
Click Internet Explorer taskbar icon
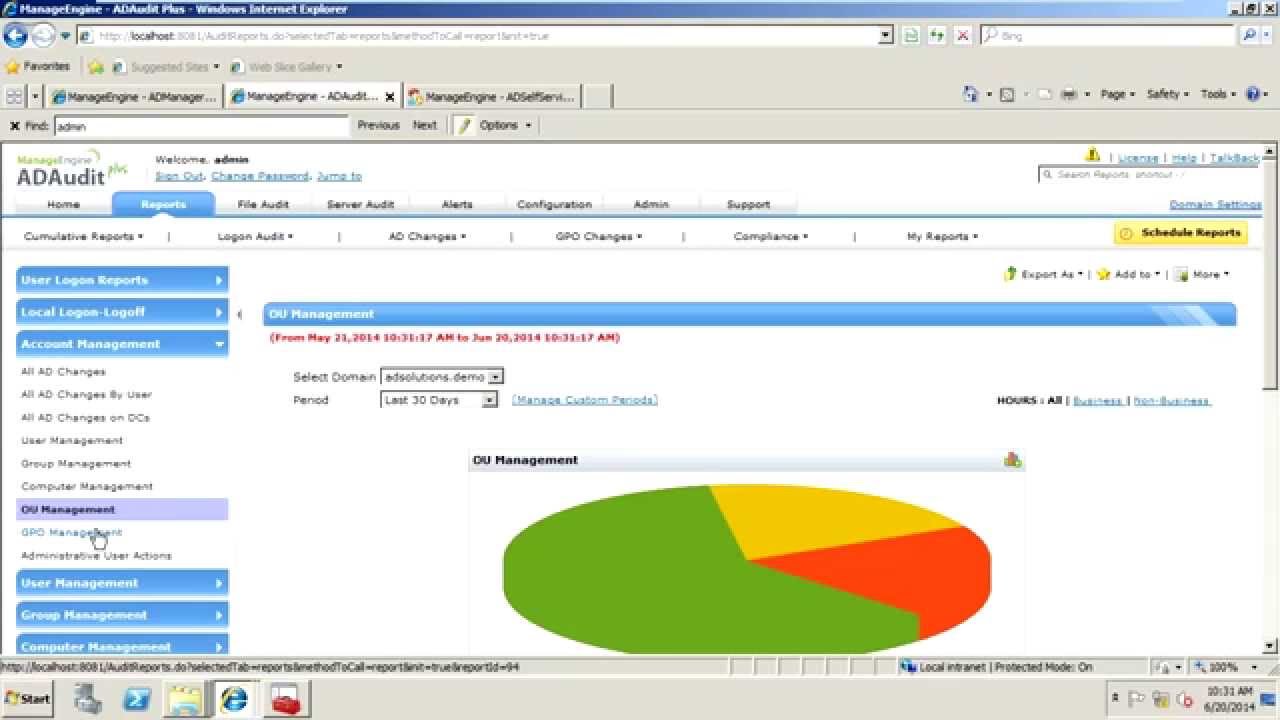tap(234, 699)
